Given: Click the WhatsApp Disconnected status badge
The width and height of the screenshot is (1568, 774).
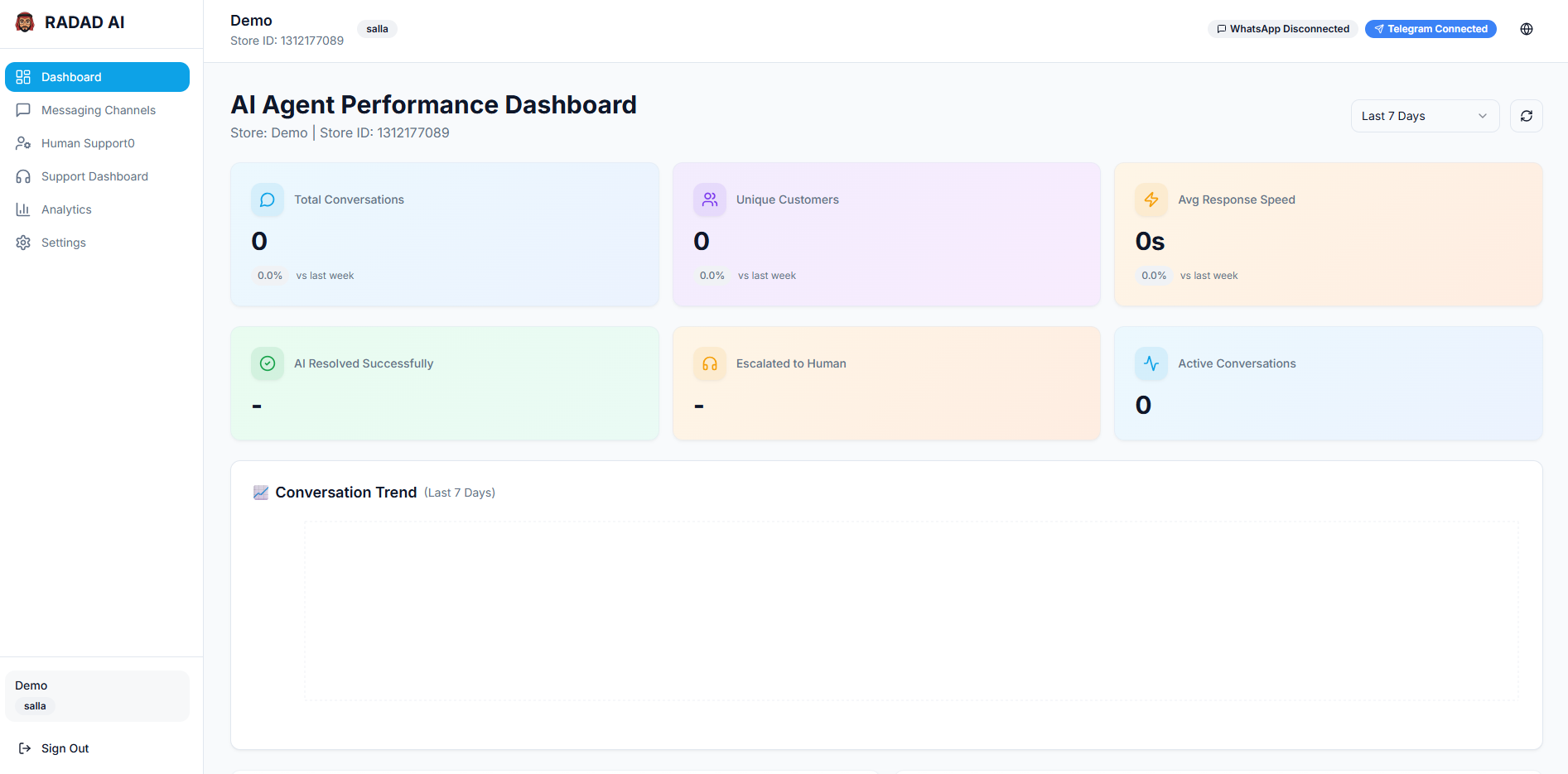Looking at the screenshot, I should click(1282, 29).
